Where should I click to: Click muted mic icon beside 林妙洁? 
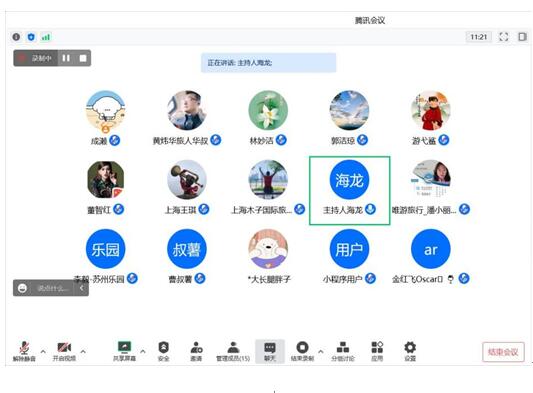(281, 140)
